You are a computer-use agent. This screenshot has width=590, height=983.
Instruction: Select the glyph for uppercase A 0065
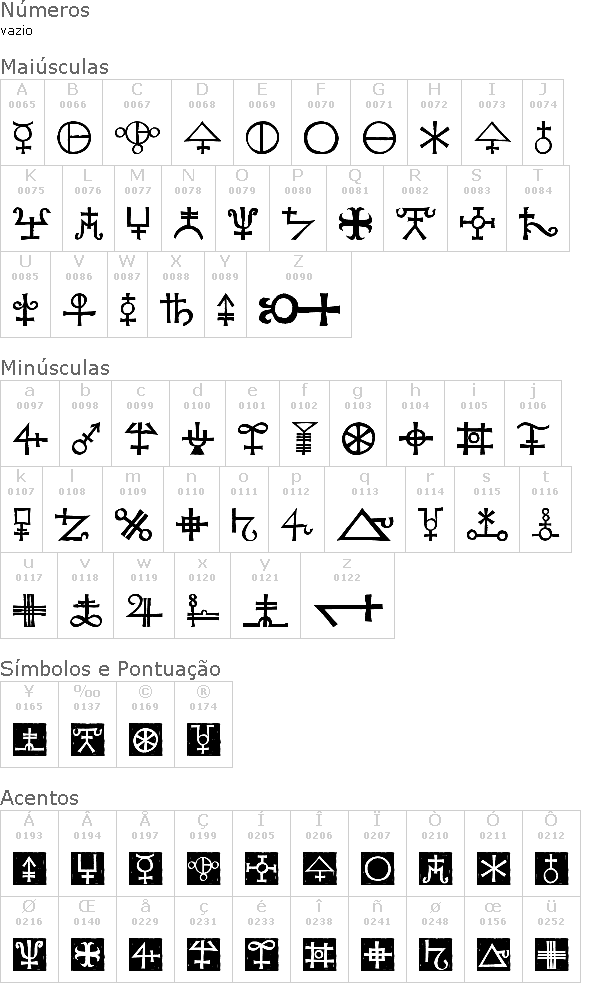click(23, 137)
